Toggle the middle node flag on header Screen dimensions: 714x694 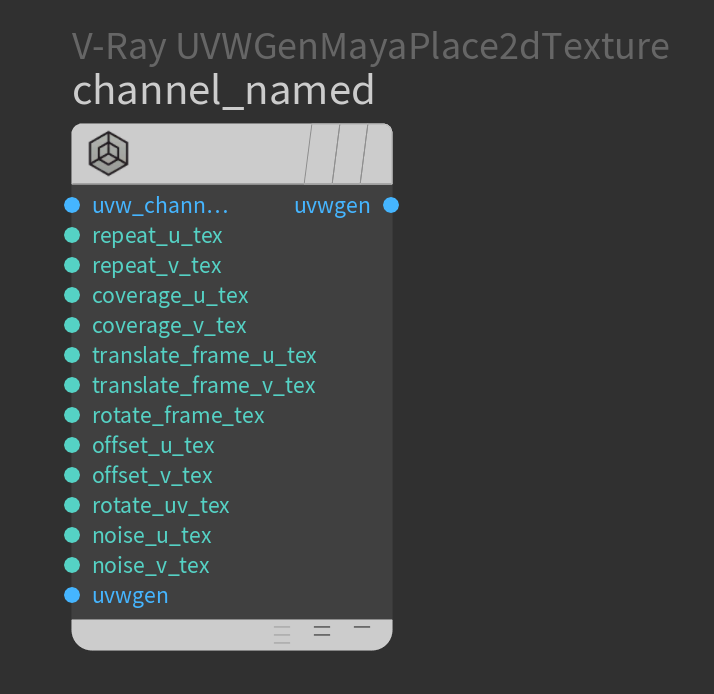[350, 153]
